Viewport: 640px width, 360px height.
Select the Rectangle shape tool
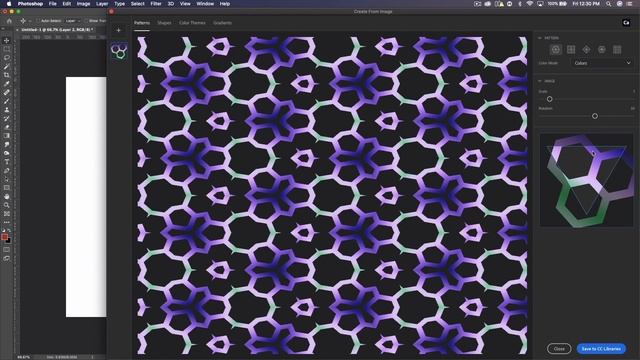[7, 188]
